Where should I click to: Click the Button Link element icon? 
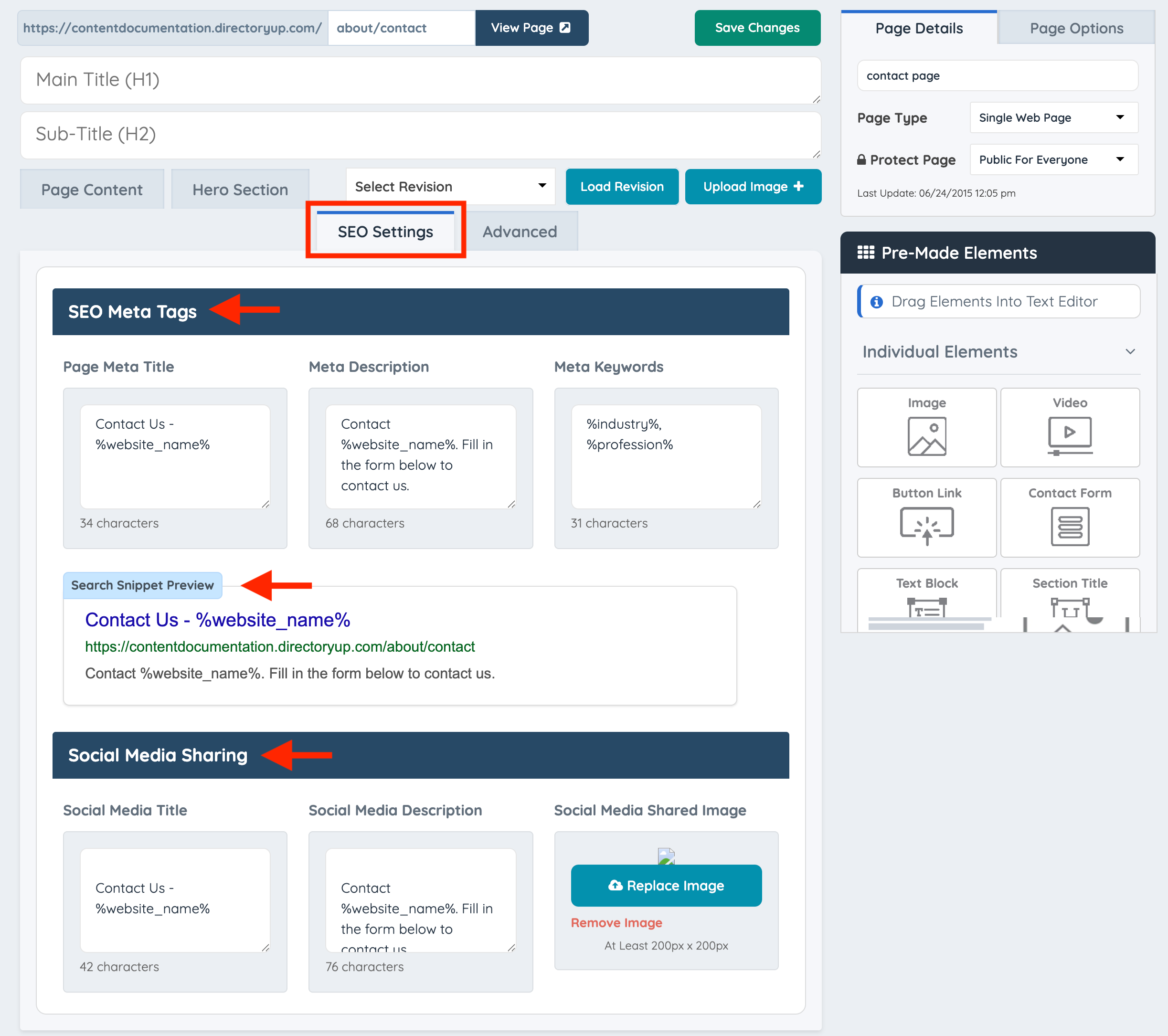(926, 525)
